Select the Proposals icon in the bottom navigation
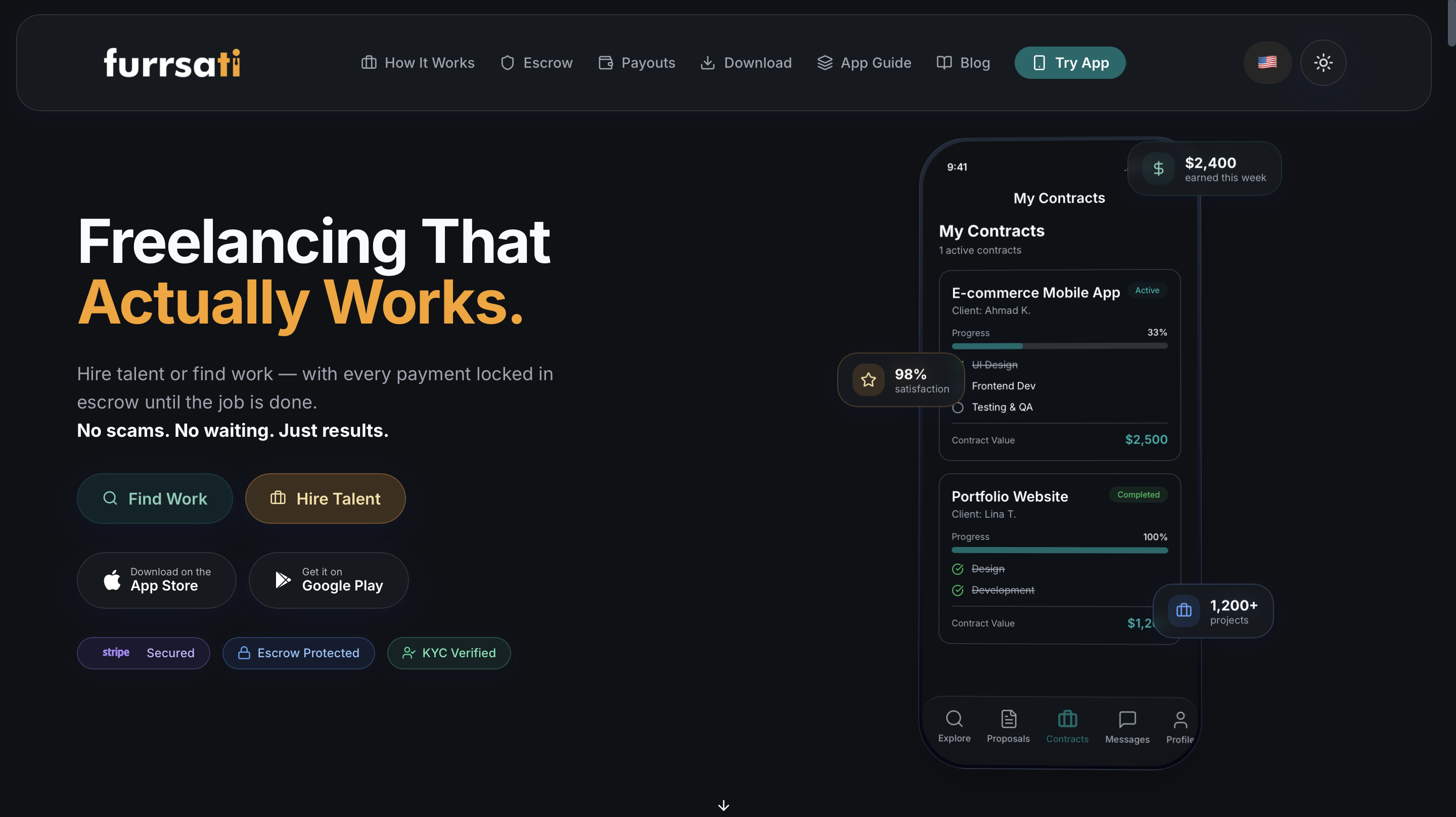This screenshot has width=1456, height=817. (1009, 725)
